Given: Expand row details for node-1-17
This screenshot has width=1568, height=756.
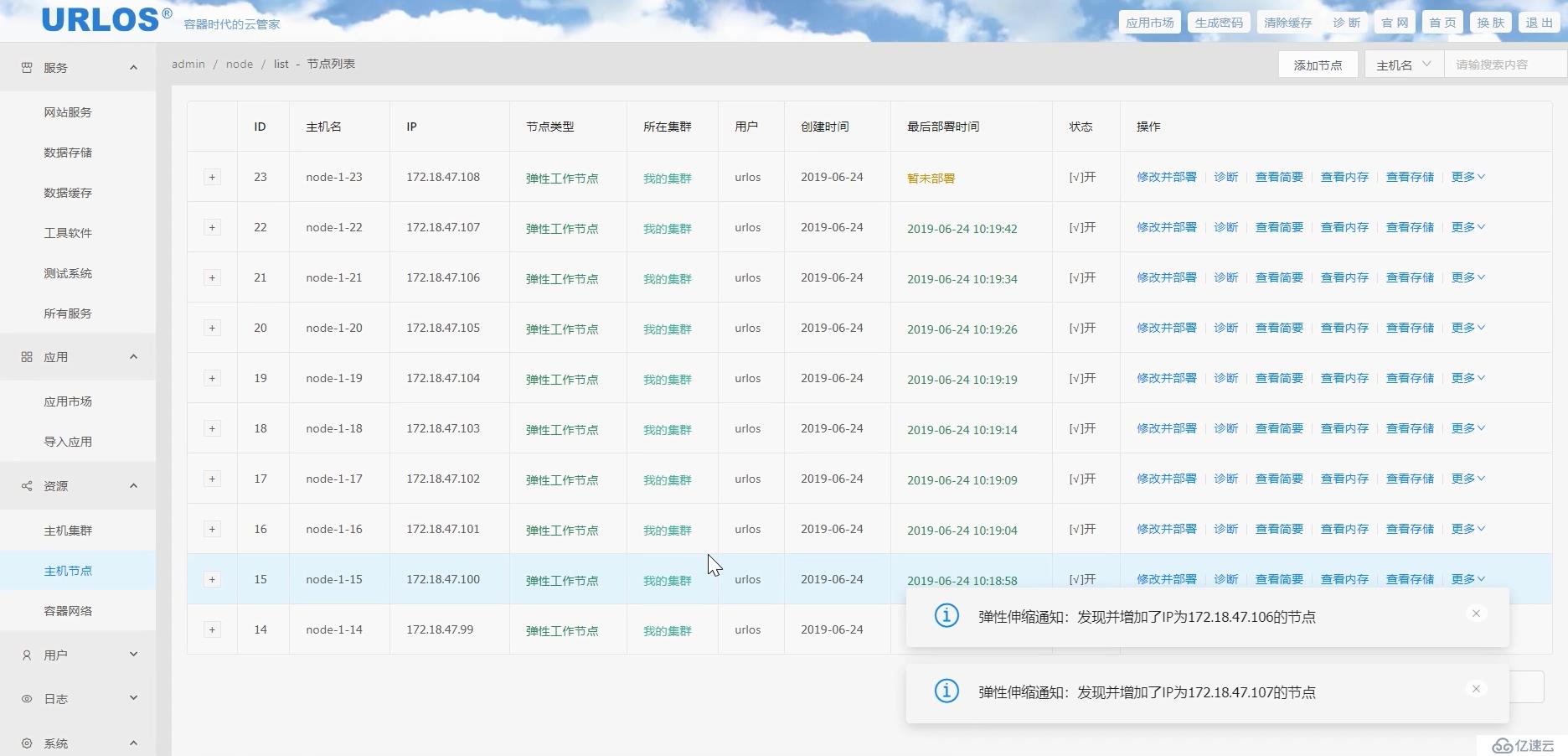Looking at the screenshot, I should [x=212, y=479].
